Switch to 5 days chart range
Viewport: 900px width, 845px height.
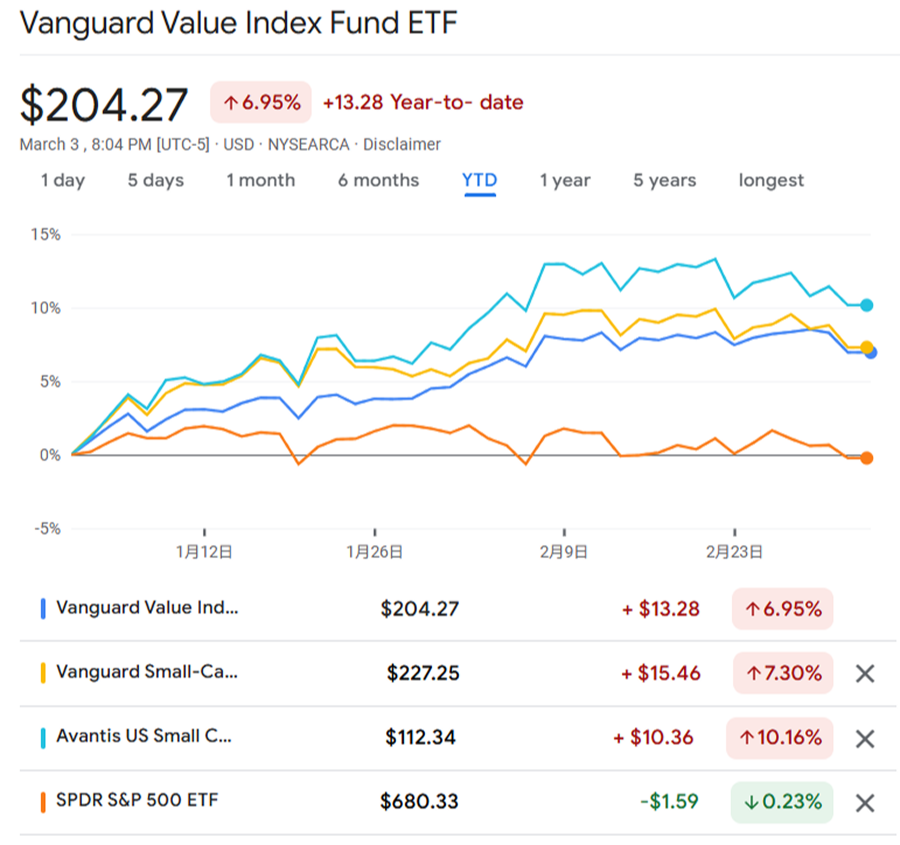[x=156, y=181]
